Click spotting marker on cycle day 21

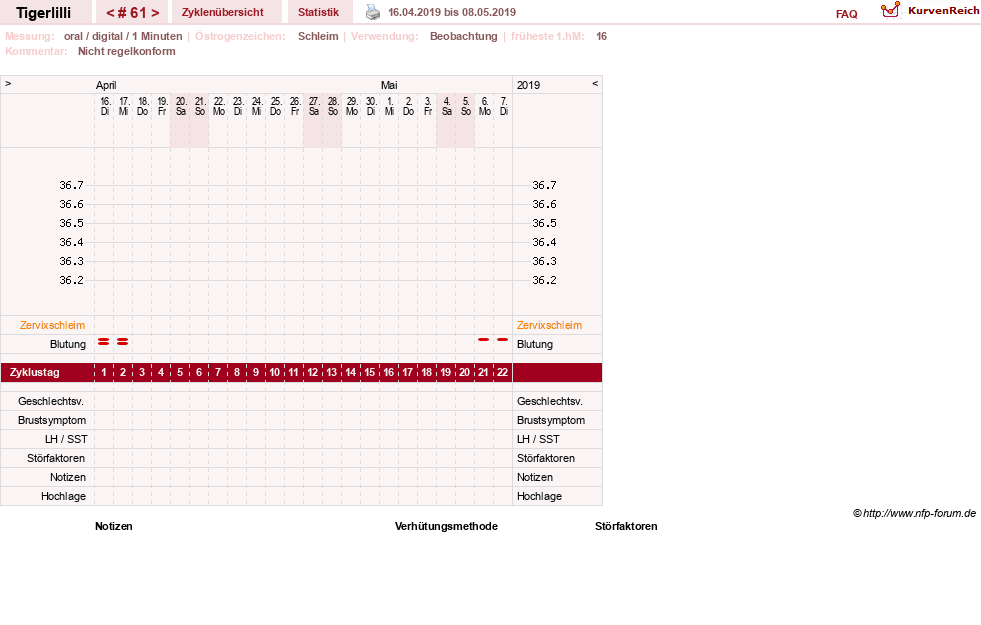point(483,339)
